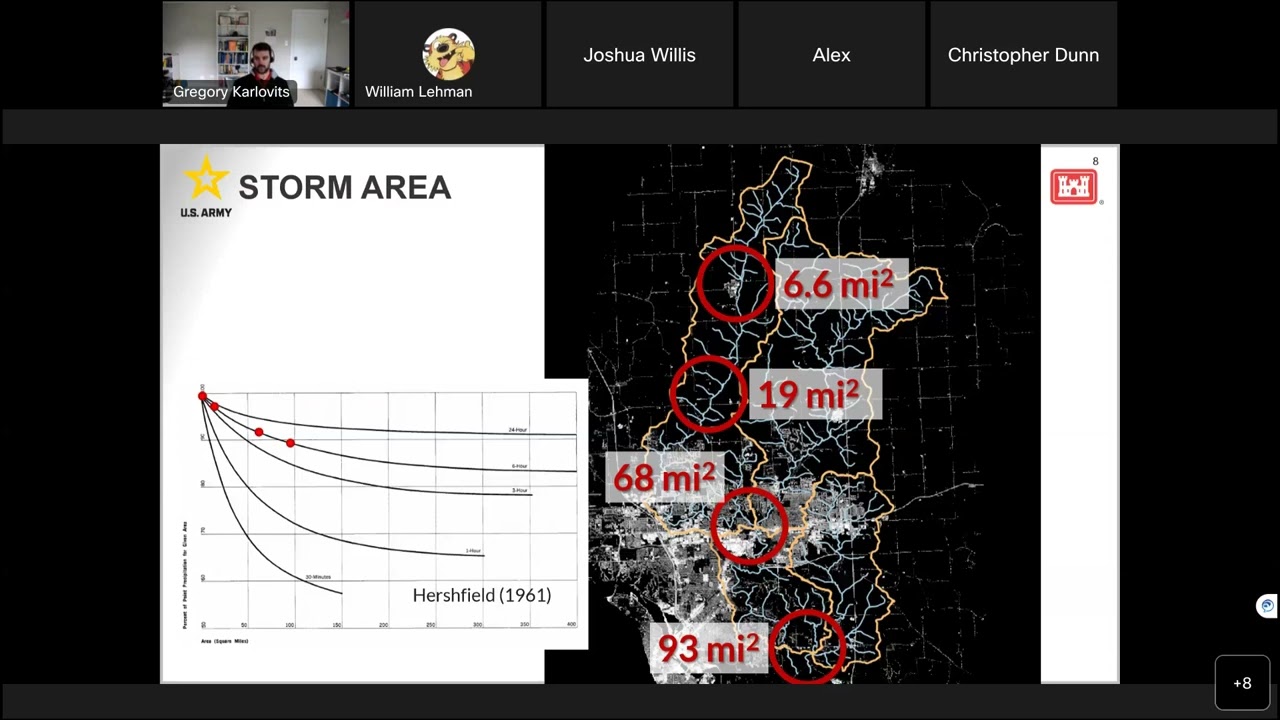The width and height of the screenshot is (1280, 720).
Task: Click the 6-Hour curve label
Action: click(519, 466)
